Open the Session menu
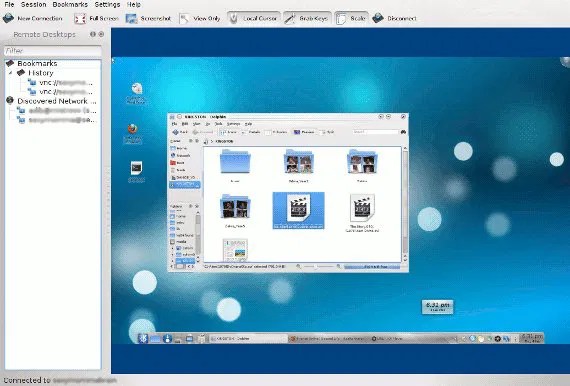This screenshot has width=570, height=386. click(33, 4)
